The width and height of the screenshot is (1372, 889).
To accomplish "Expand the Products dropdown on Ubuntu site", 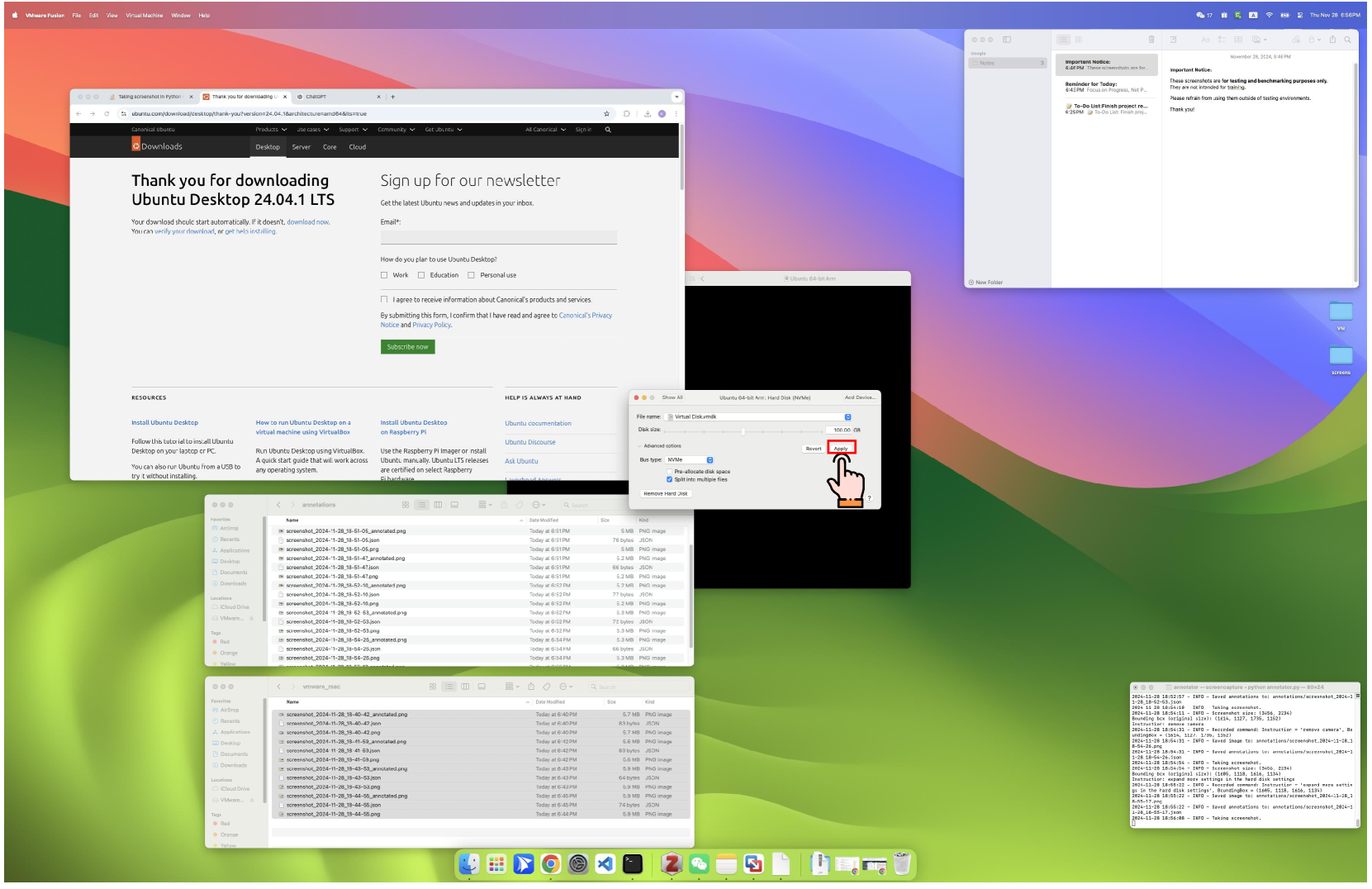I will (x=271, y=130).
